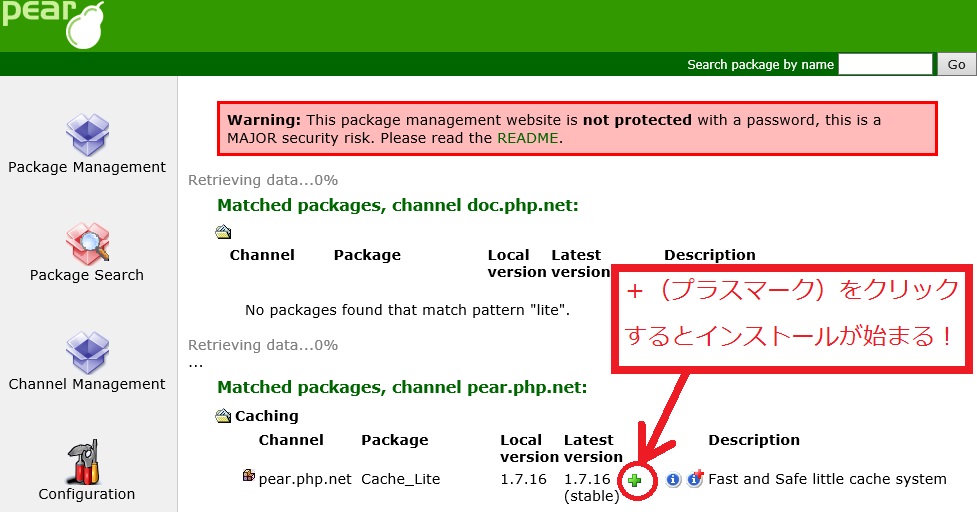Click 'Matched packages, channel doc.php.net:' heading
The width and height of the screenshot is (977, 512).
tap(398, 205)
